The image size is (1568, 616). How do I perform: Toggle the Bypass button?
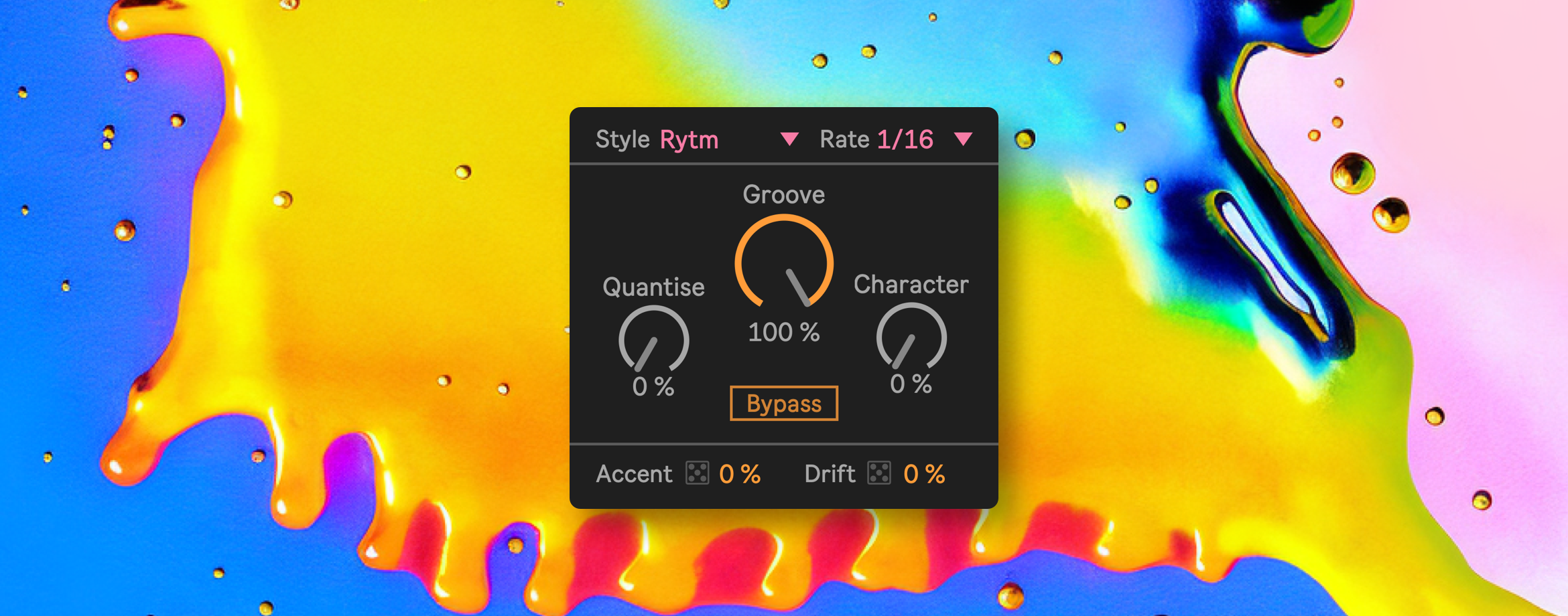pyautogui.click(x=783, y=404)
